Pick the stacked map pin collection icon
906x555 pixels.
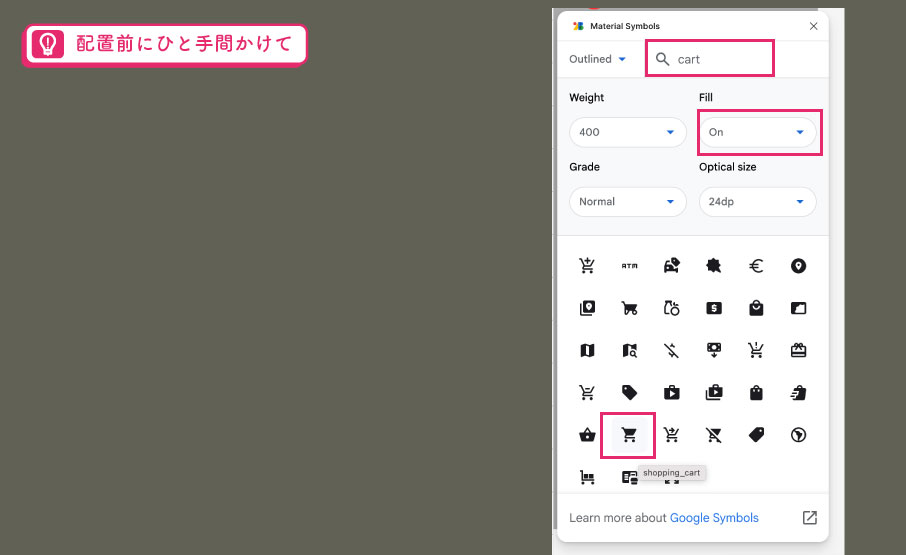[x=587, y=308]
